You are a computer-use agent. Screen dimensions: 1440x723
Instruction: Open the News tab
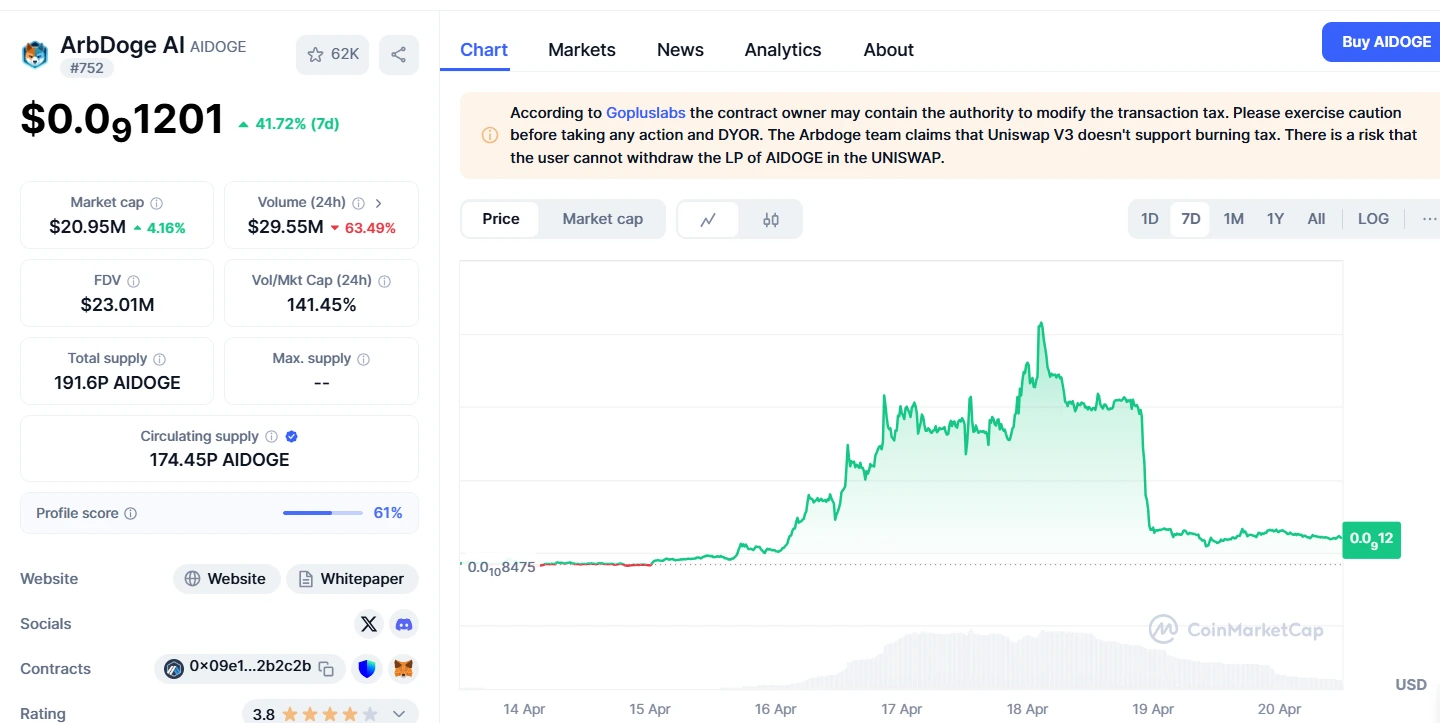[680, 50]
